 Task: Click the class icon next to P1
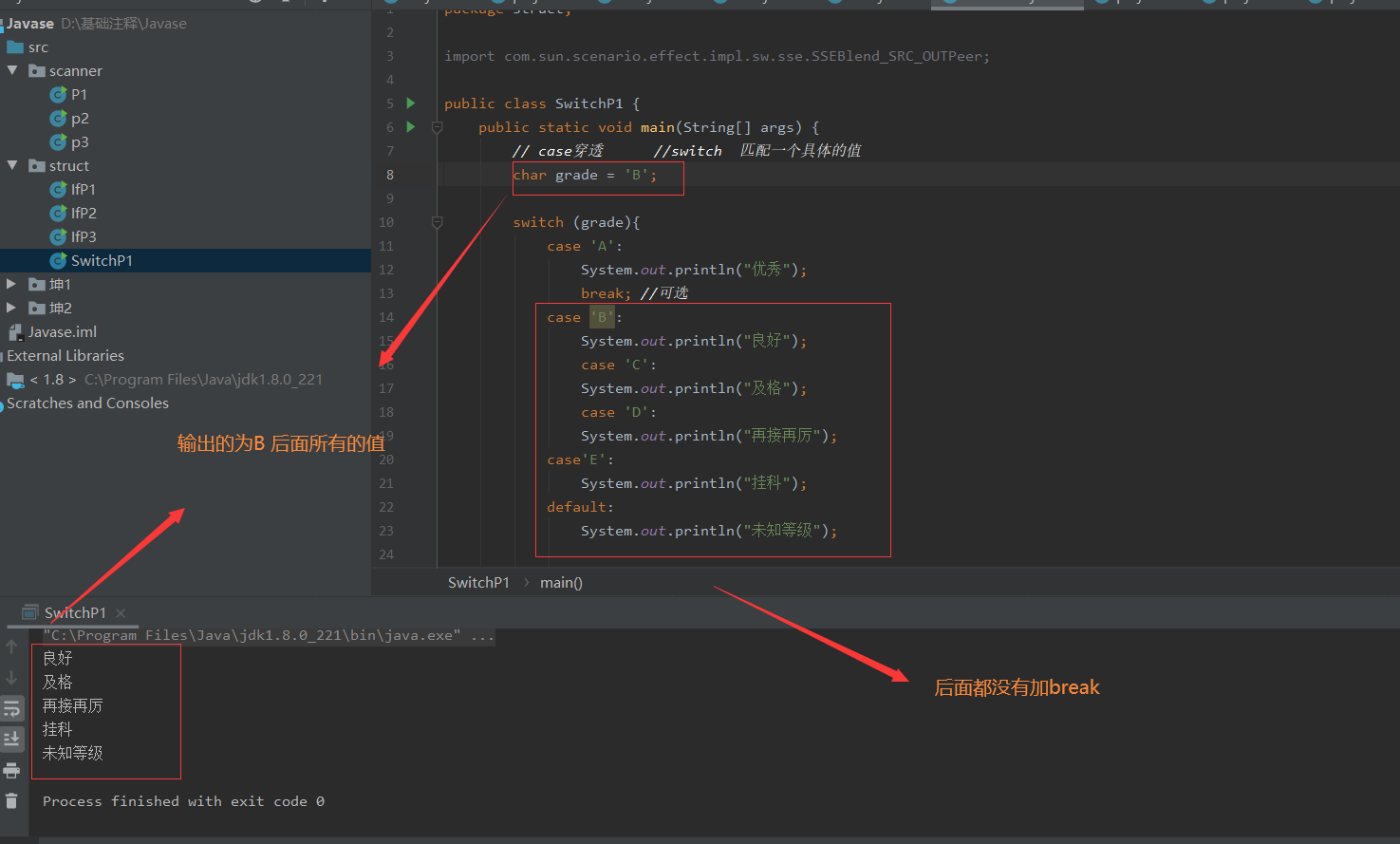tap(58, 94)
